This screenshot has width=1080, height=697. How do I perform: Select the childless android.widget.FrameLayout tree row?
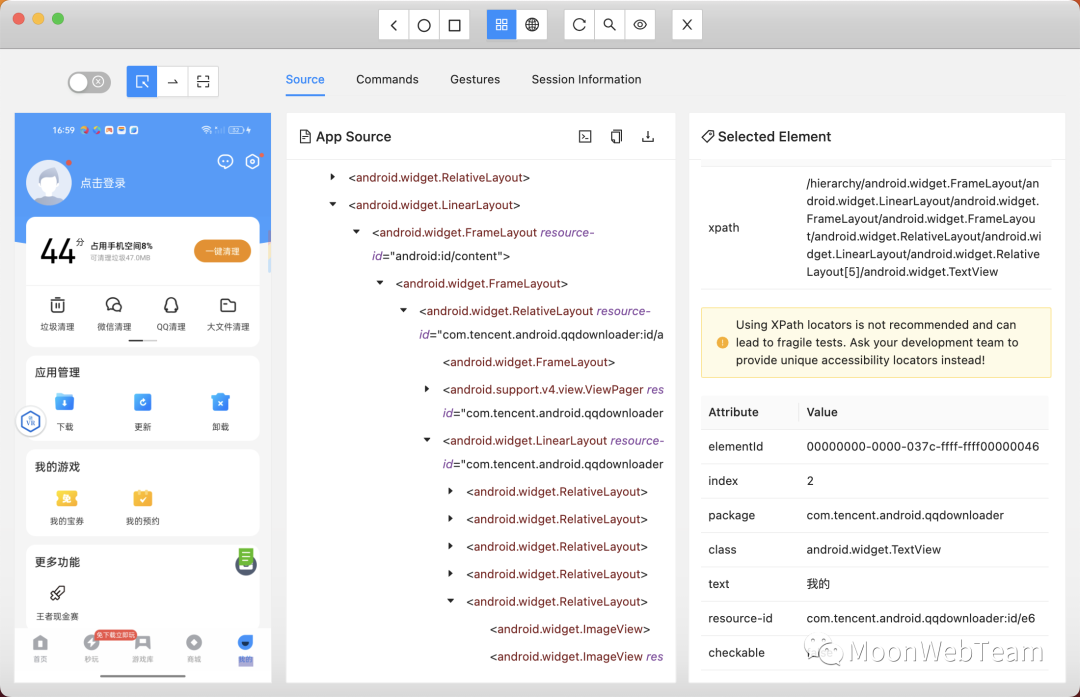(528, 362)
